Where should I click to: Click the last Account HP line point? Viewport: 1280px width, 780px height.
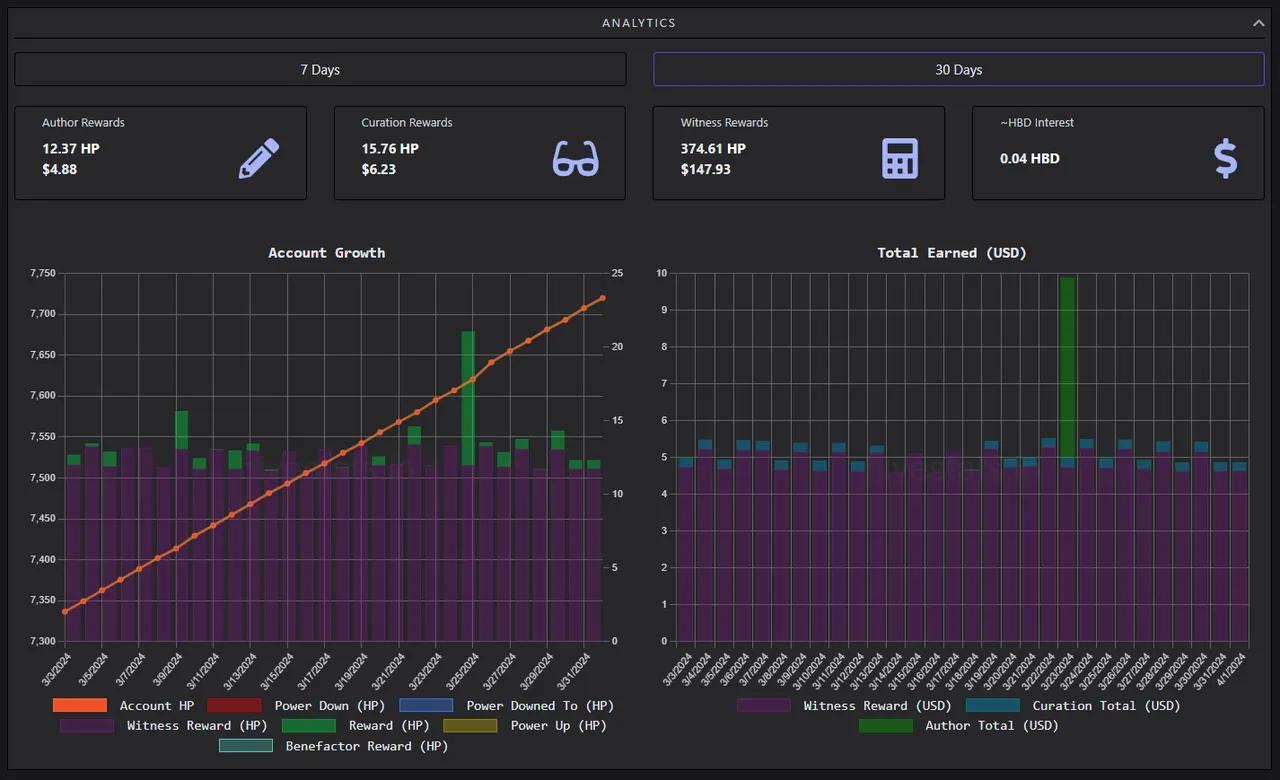point(602,298)
